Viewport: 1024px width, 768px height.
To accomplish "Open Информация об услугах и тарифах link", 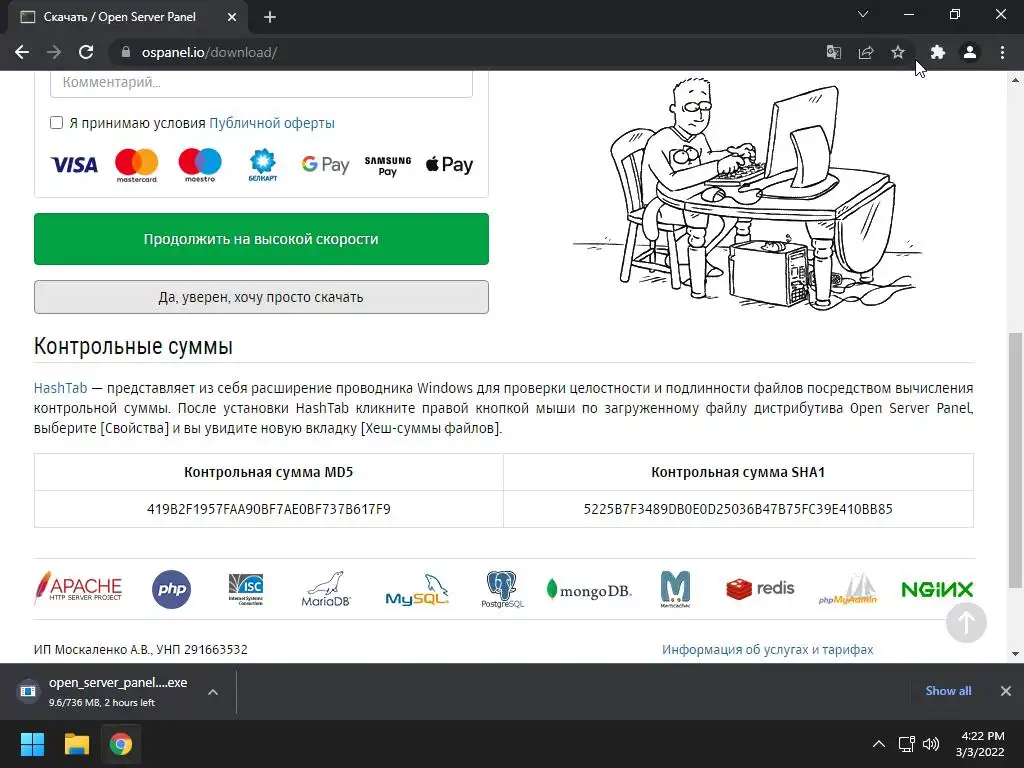I will coord(767,650).
